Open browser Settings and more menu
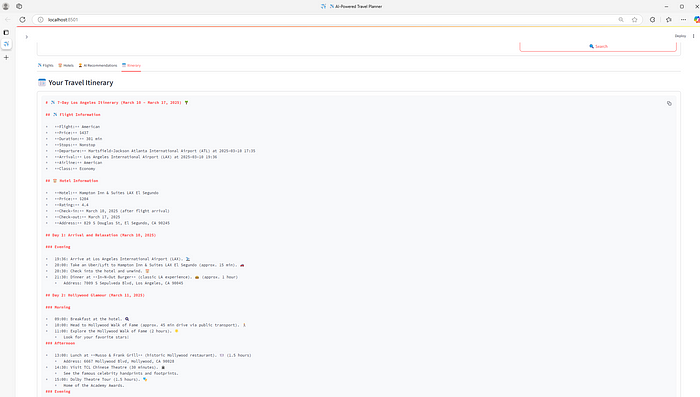Image resolution: width=700 pixels, height=397 pixels. point(683,20)
